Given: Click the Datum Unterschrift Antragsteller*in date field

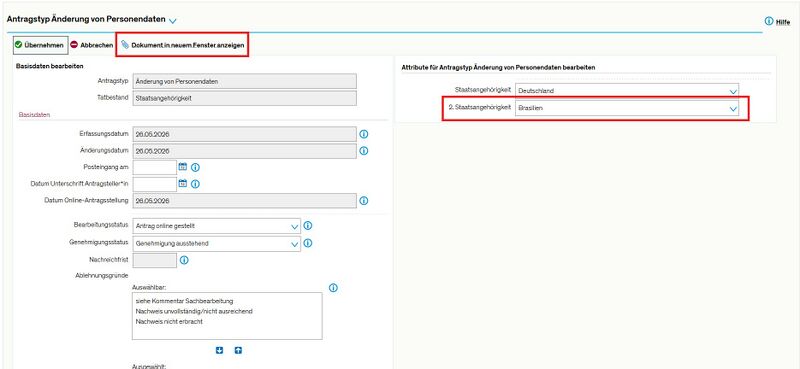Looking at the screenshot, I should 155,184.
